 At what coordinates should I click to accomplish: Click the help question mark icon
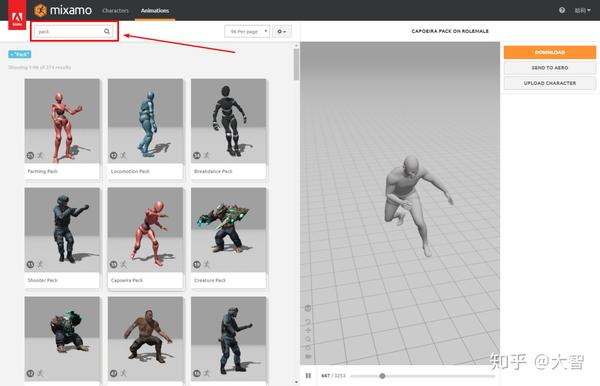[x=562, y=10]
